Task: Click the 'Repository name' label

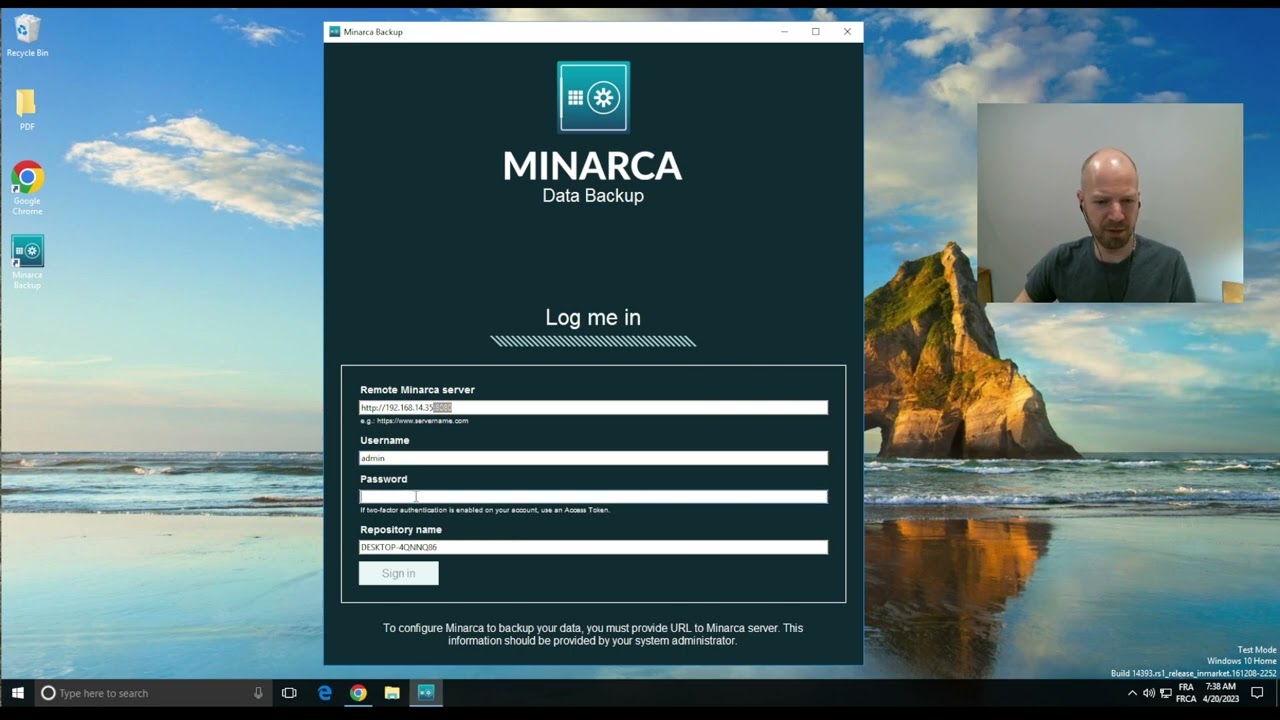Action: coord(400,530)
